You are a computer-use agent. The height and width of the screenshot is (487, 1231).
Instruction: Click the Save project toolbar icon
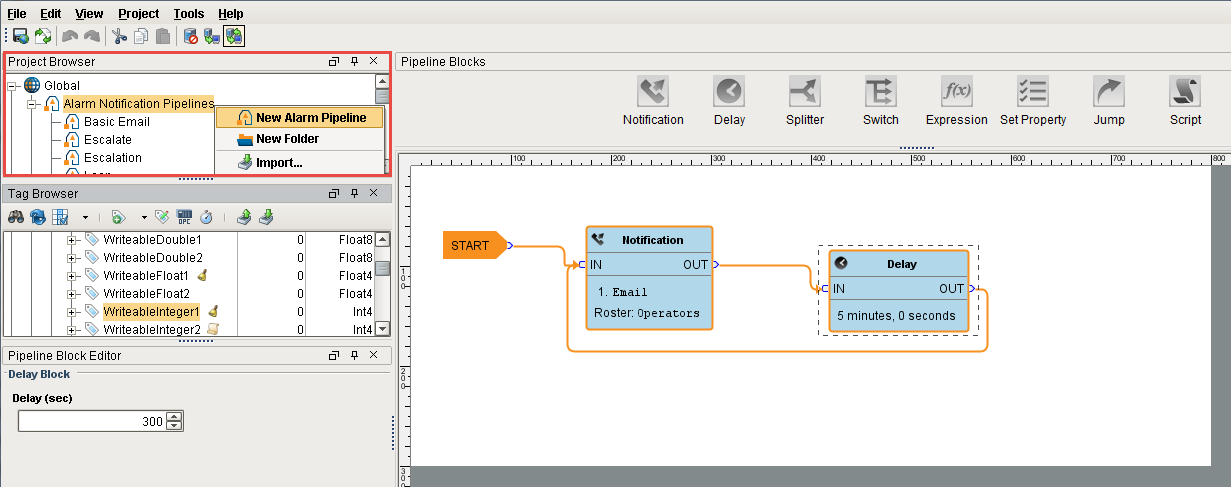20,36
